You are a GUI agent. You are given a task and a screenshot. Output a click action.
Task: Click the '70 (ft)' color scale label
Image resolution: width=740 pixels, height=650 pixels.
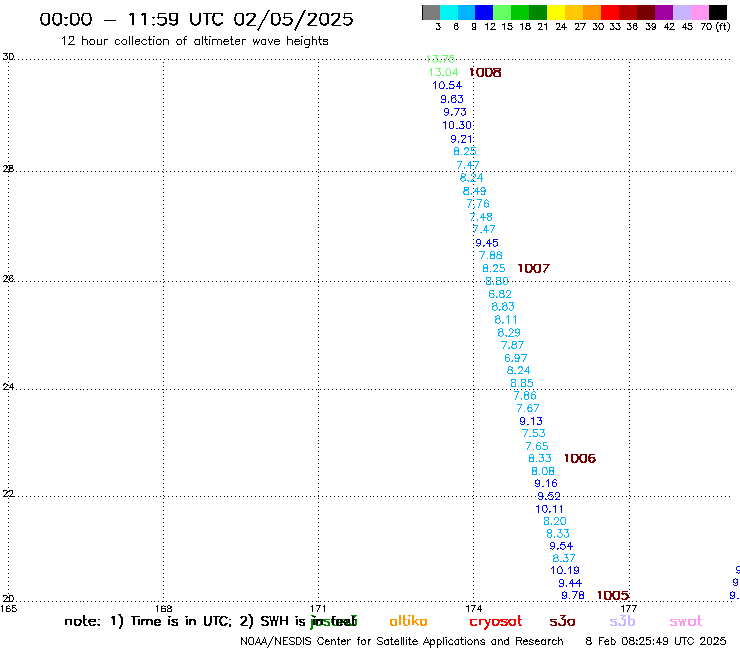[x=715, y=27]
